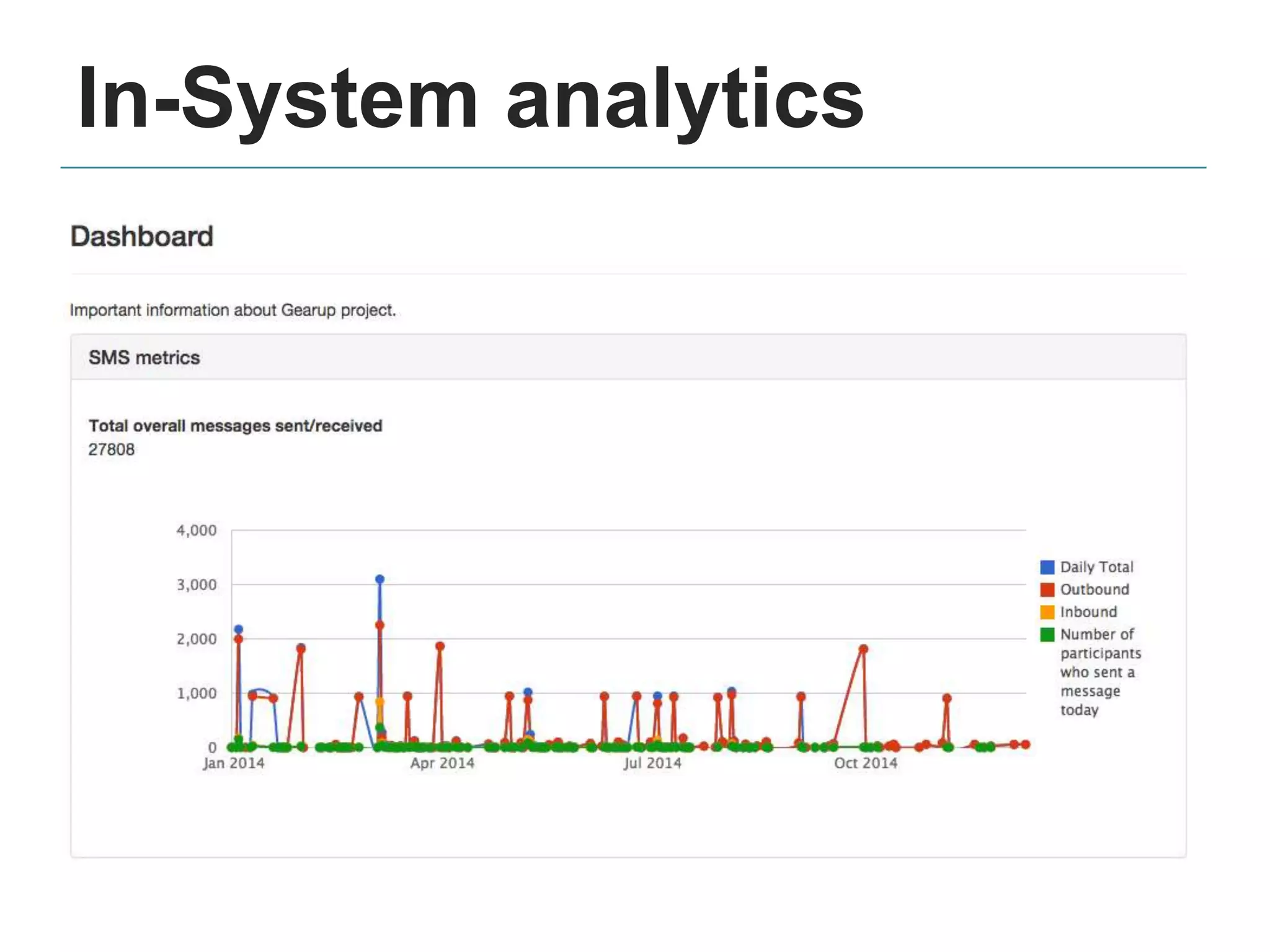1270x952 pixels.
Task: Click the Dashboard heading
Action: click(141, 236)
